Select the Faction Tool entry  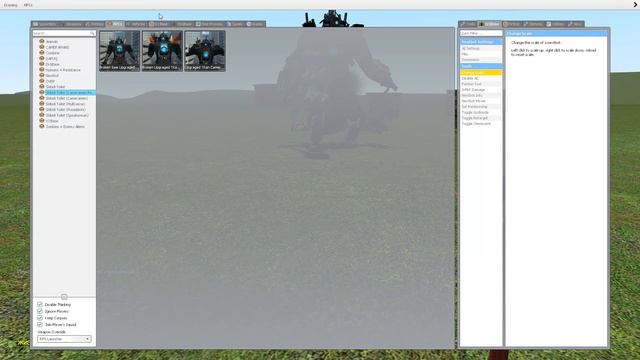click(481, 84)
